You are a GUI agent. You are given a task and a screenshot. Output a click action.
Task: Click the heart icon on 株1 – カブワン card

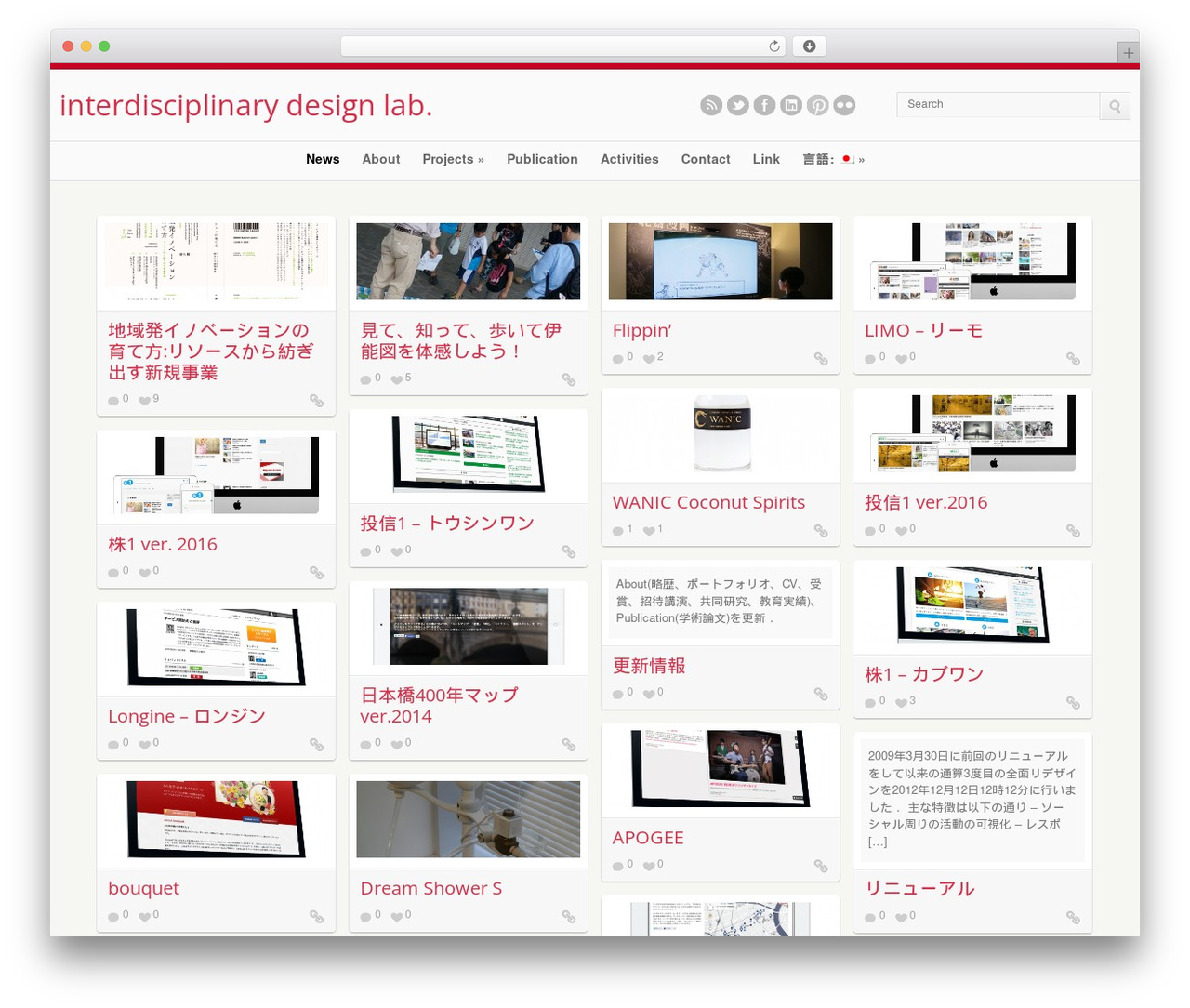coord(901,702)
